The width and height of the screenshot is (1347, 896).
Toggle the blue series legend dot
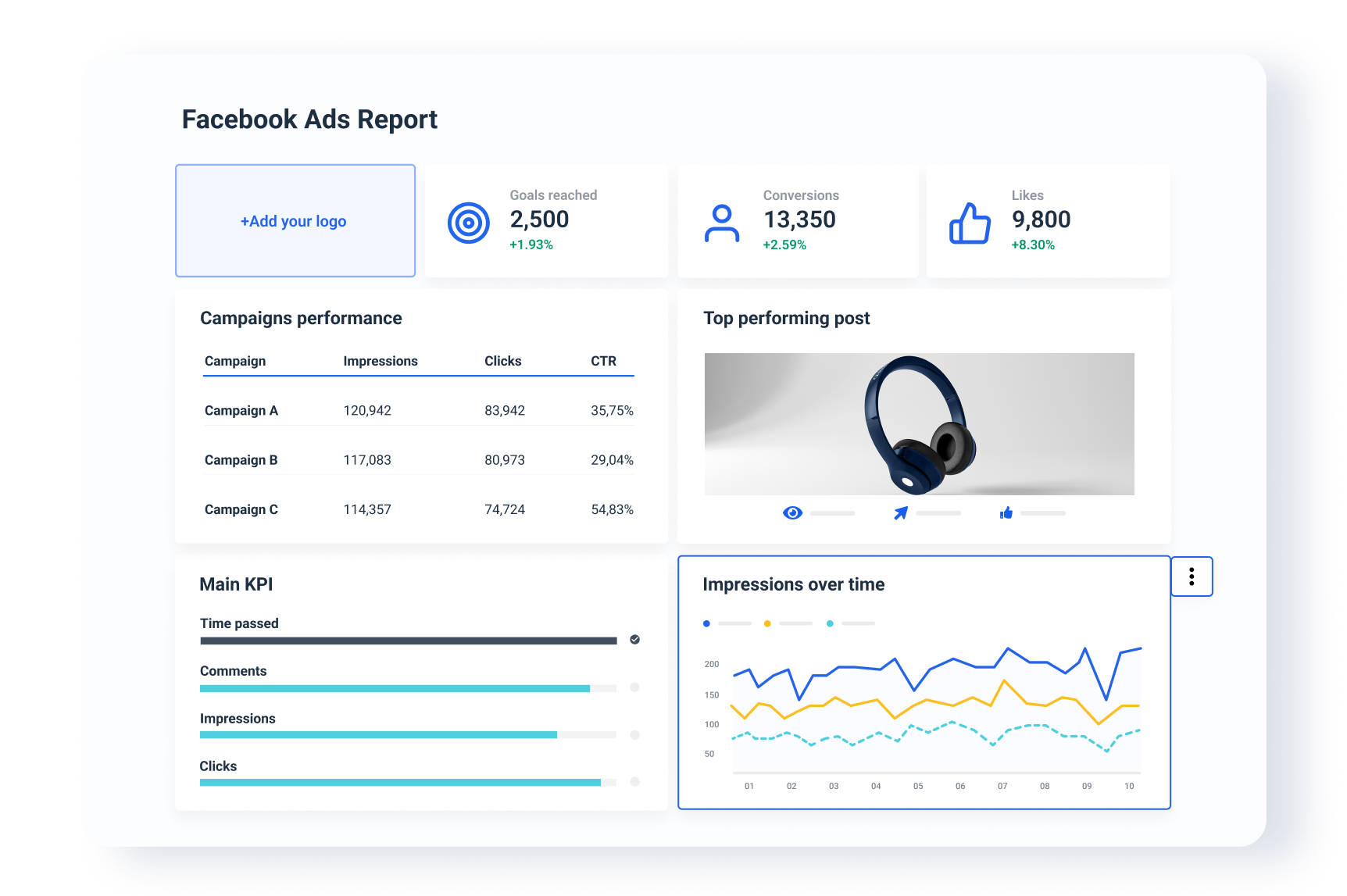click(706, 623)
